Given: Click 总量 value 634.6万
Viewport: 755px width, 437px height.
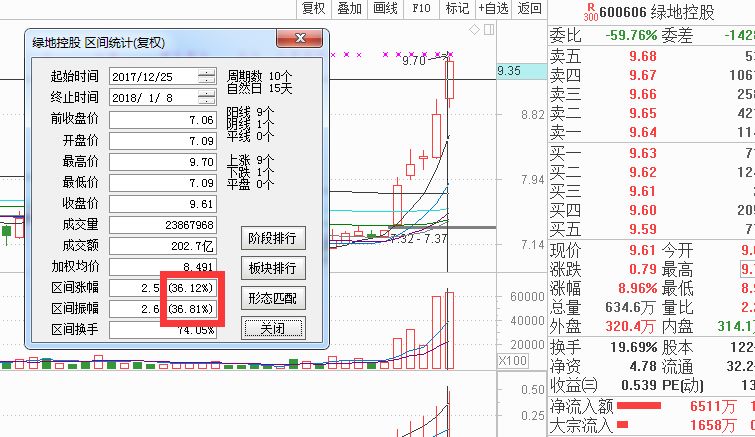Looking at the screenshot, I should [x=631, y=307].
